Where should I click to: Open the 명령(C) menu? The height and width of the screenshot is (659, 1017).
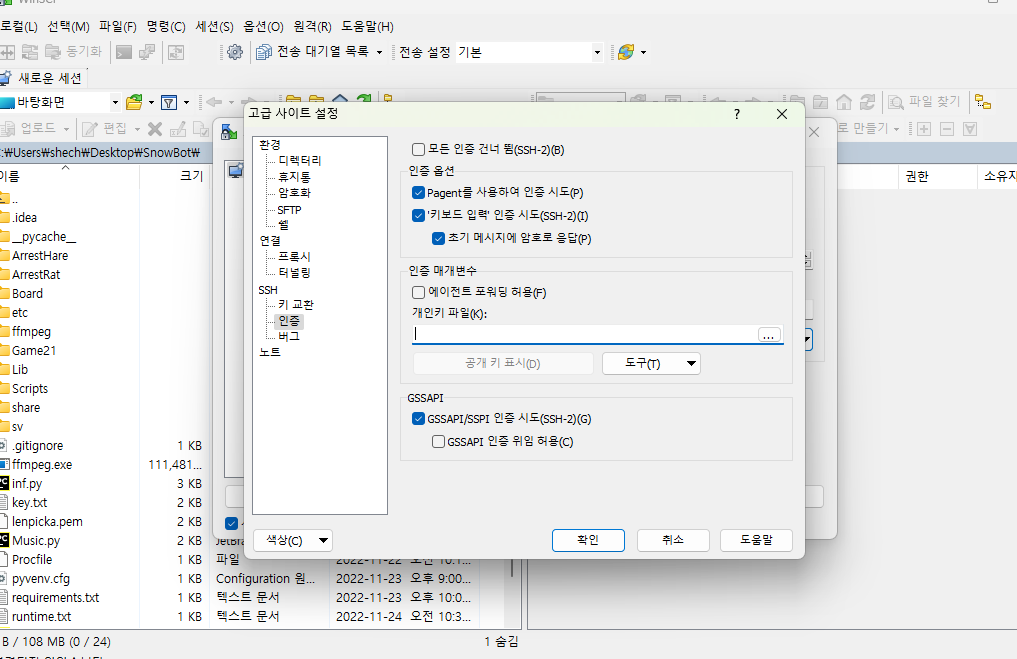(166, 27)
